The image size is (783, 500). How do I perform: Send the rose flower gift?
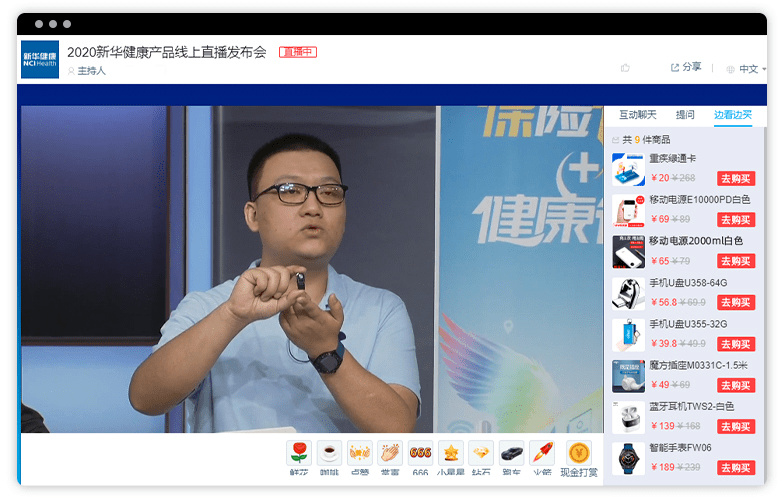click(x=298, y=453)
